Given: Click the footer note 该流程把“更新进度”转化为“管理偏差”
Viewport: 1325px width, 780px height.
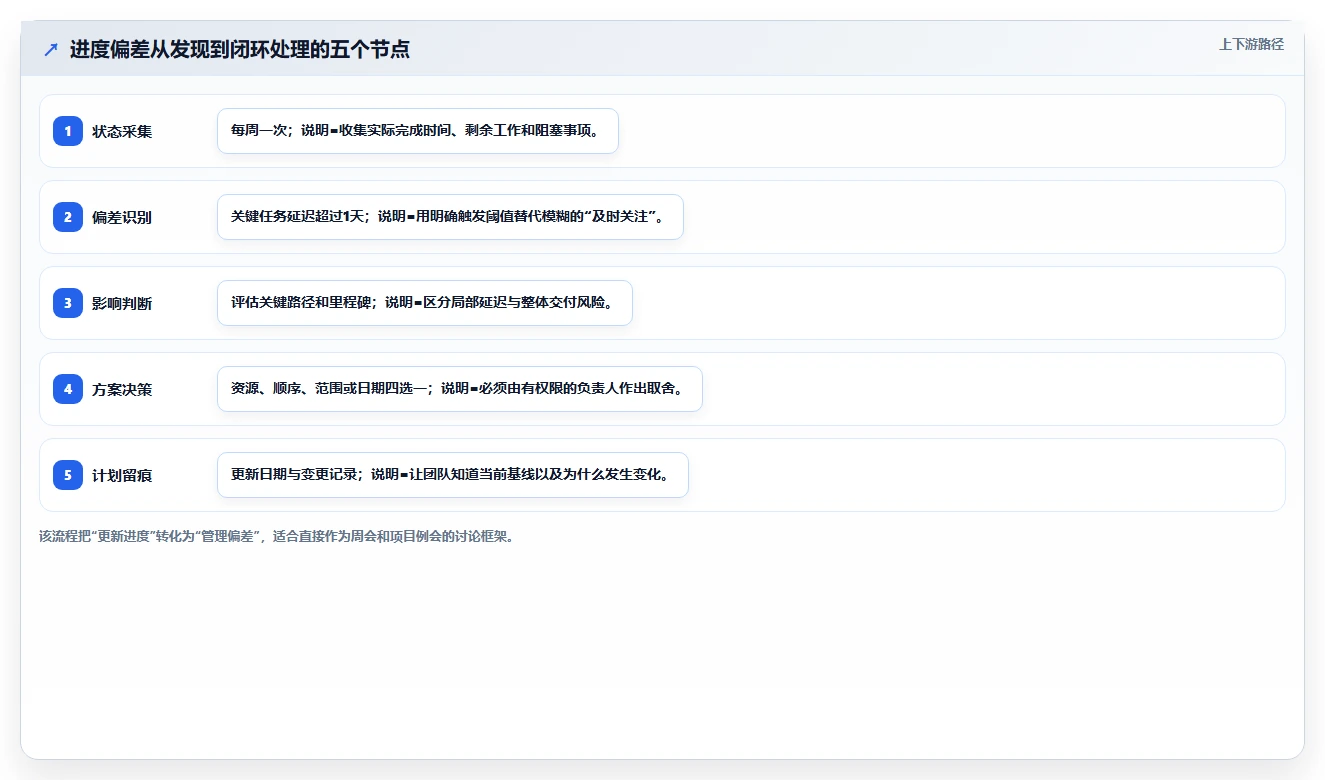Looking at the screenshot, I should pos(277,536).
